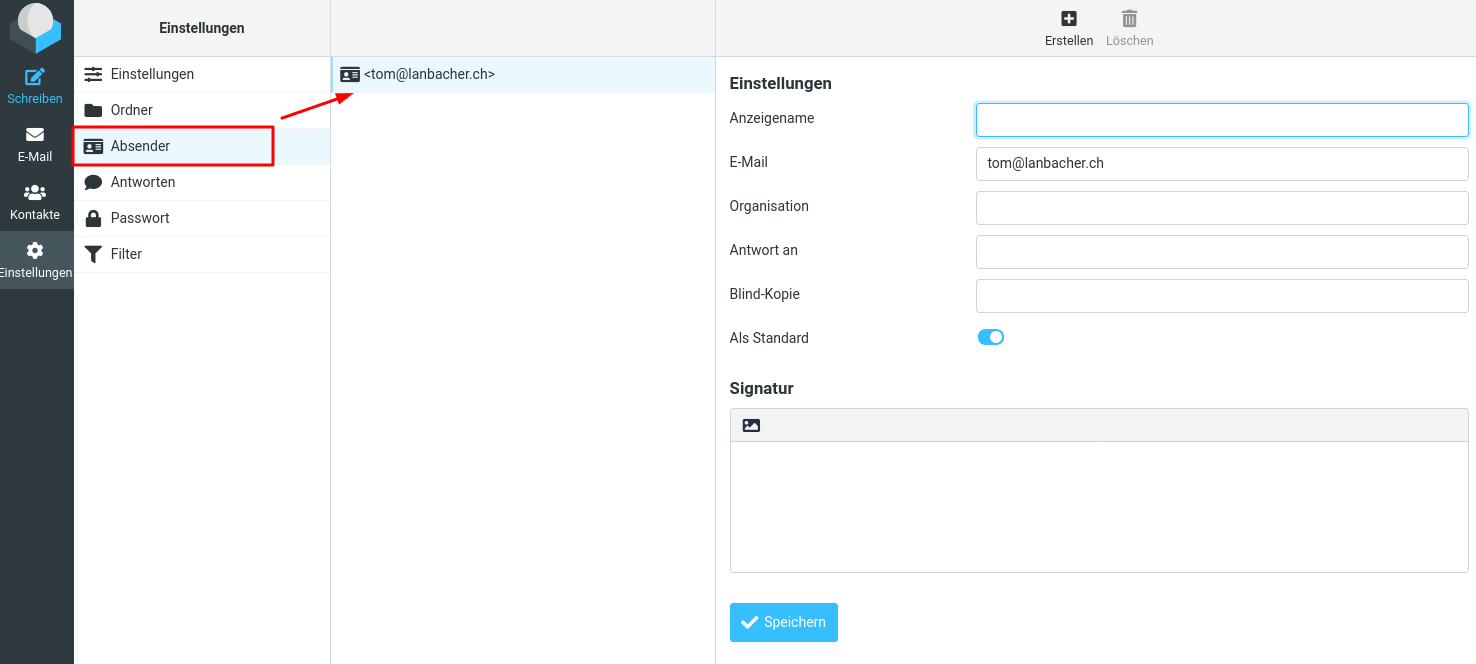The height and width of the screenshot is (664, 1476).
Task: Open the Einstellungen sliders menu item
Action: click(202, 74)
